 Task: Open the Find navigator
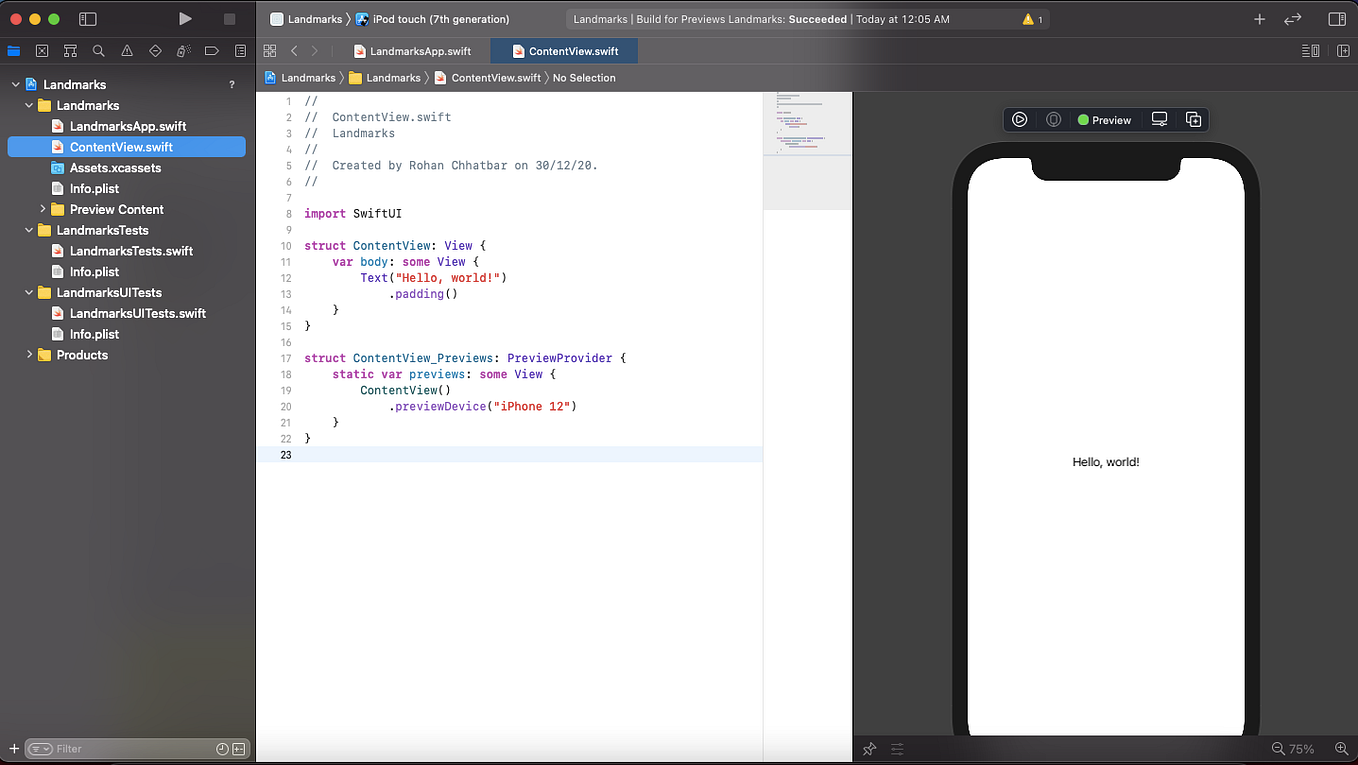tap(97, 50)
